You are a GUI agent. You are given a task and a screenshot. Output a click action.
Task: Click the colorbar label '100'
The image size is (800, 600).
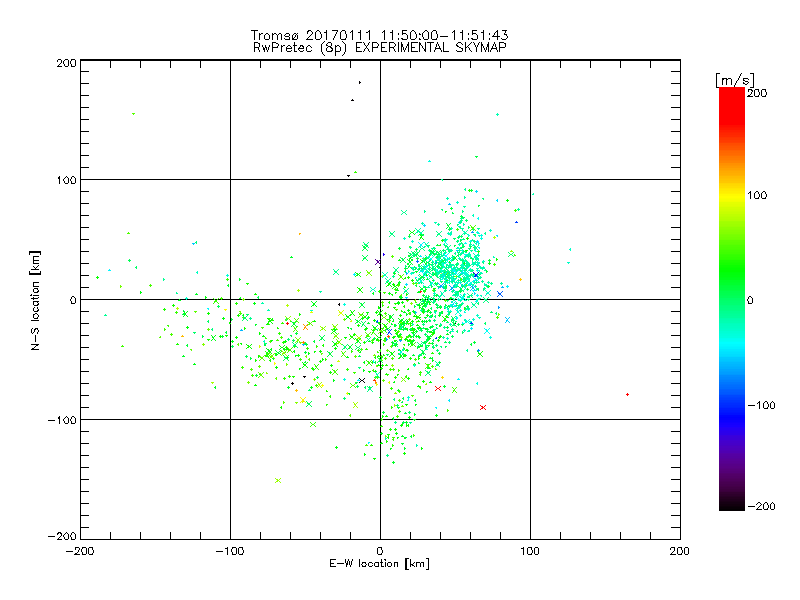tap(757, 195)
